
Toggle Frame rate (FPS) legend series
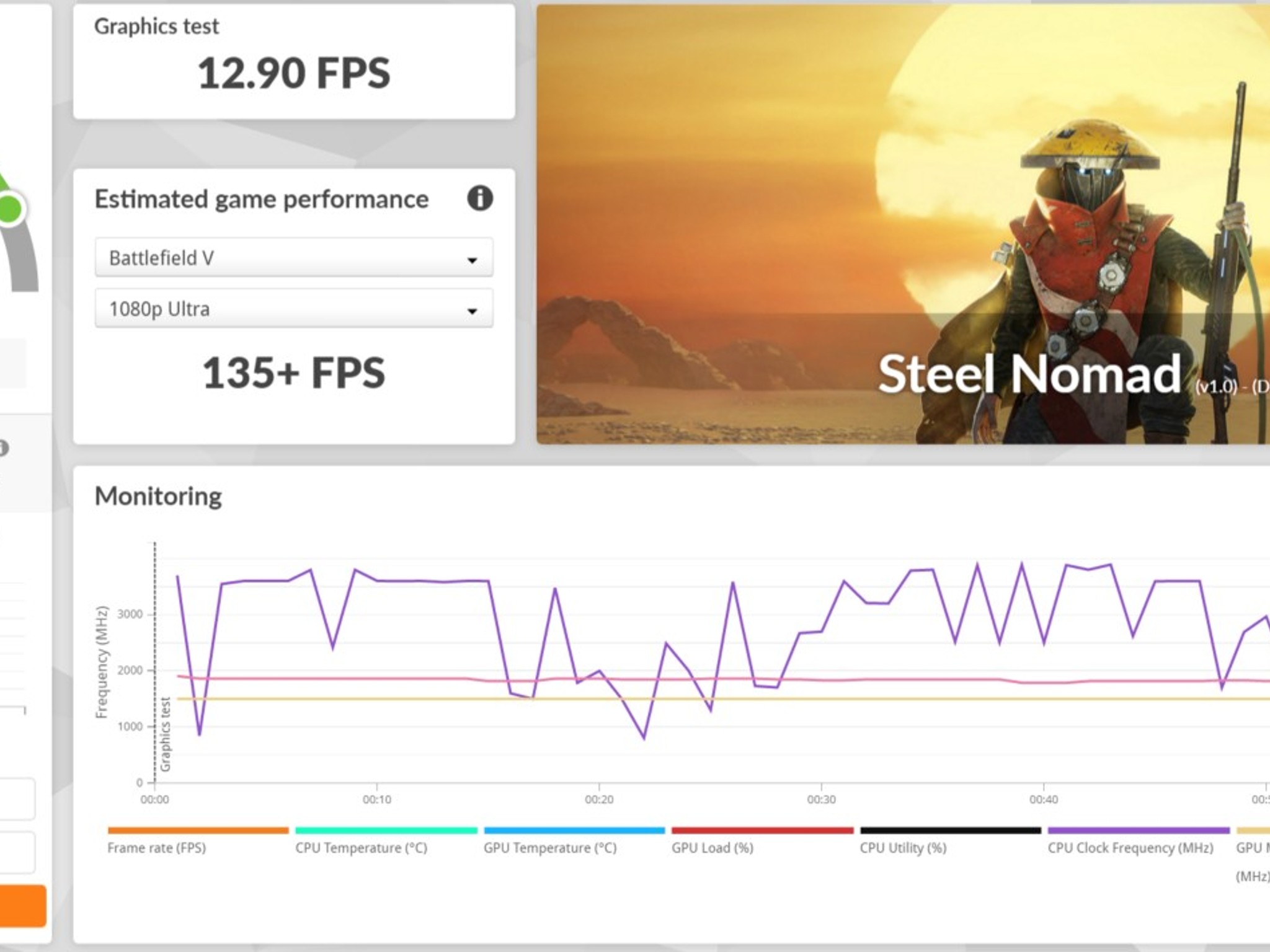coord(156,847)
